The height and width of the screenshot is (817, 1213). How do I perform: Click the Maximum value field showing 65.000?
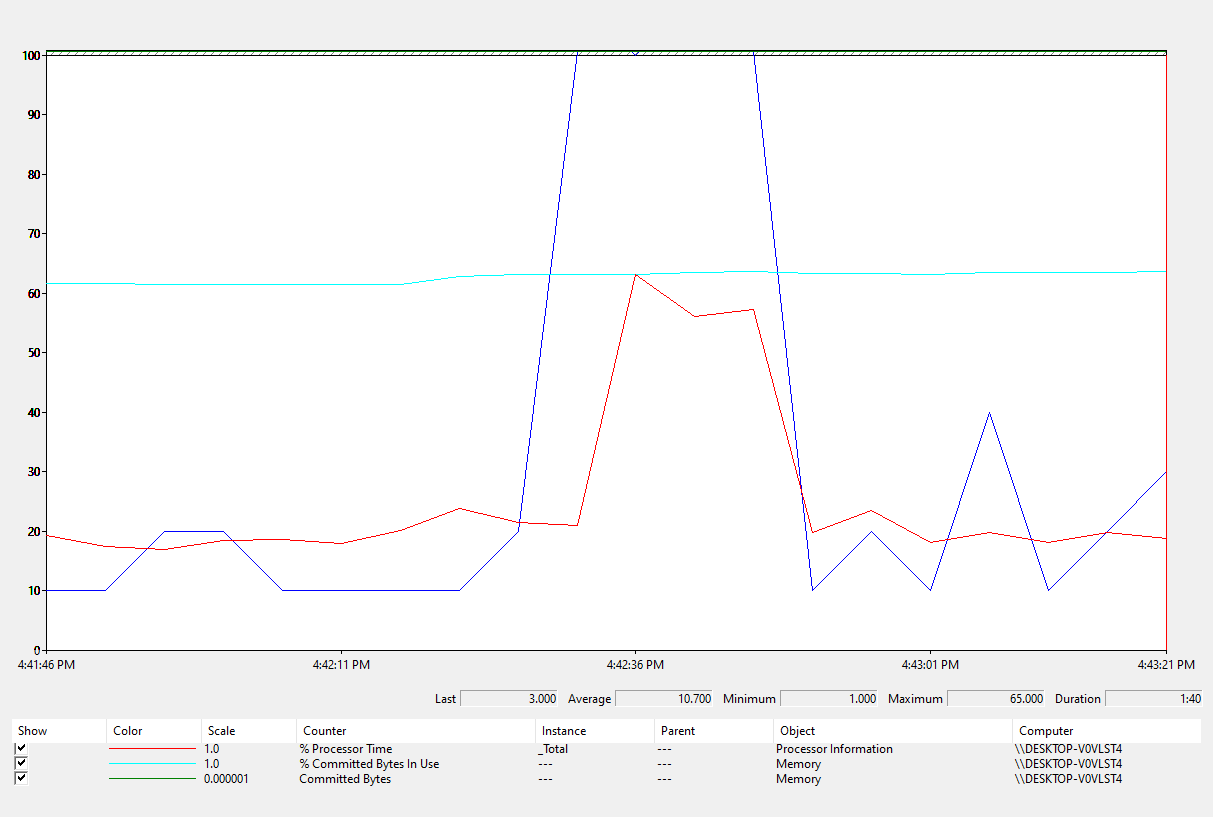tap(996, 698)
